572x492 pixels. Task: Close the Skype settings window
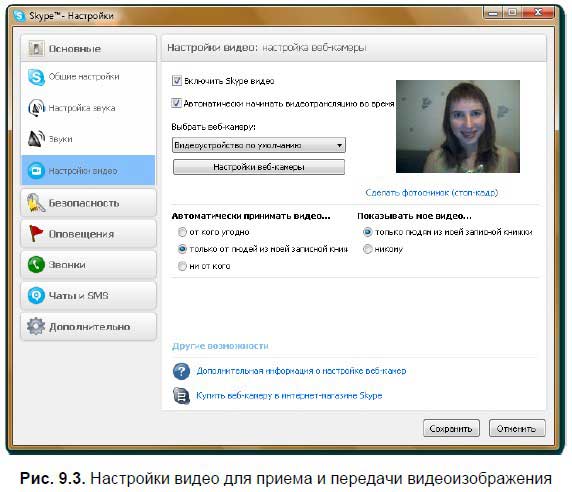(x=538, y=13)
